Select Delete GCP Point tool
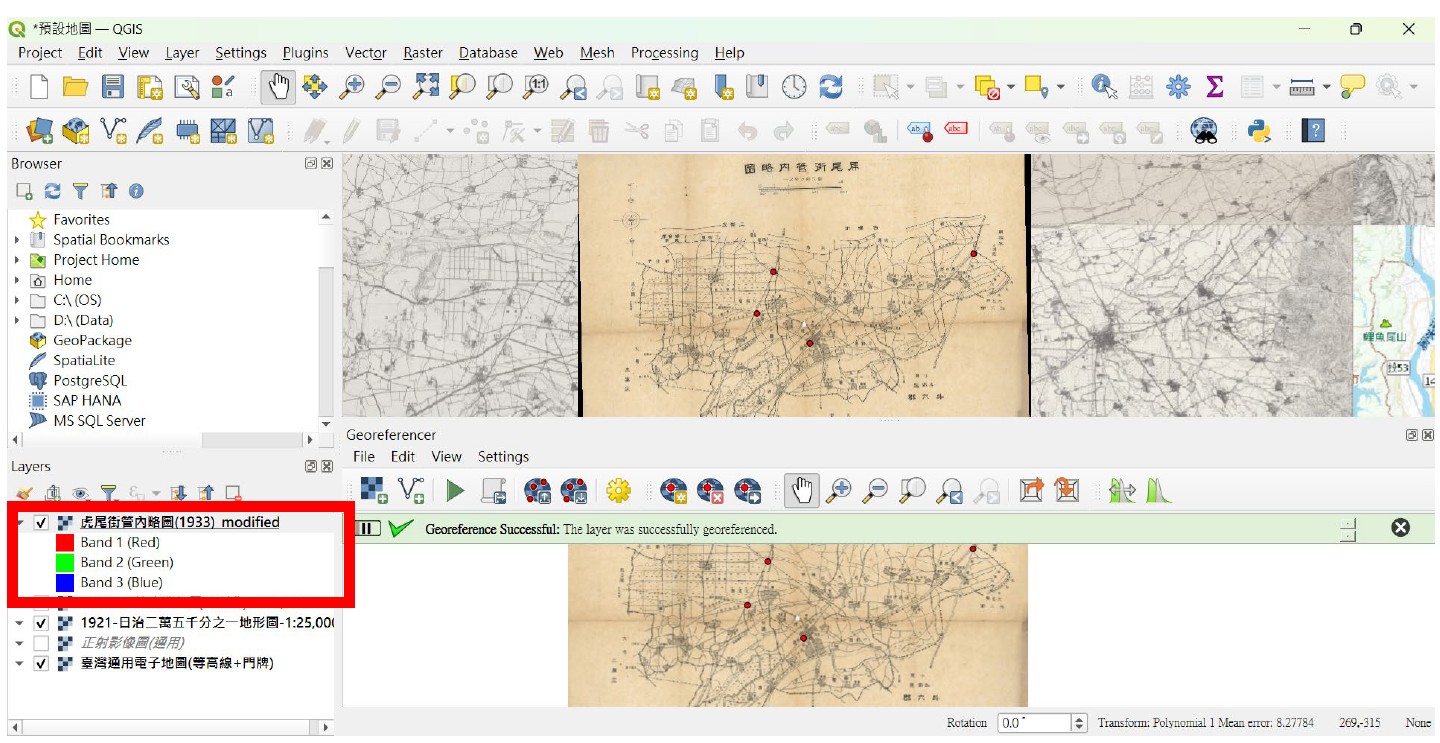The image size is (1440, 743). [710, 490]
